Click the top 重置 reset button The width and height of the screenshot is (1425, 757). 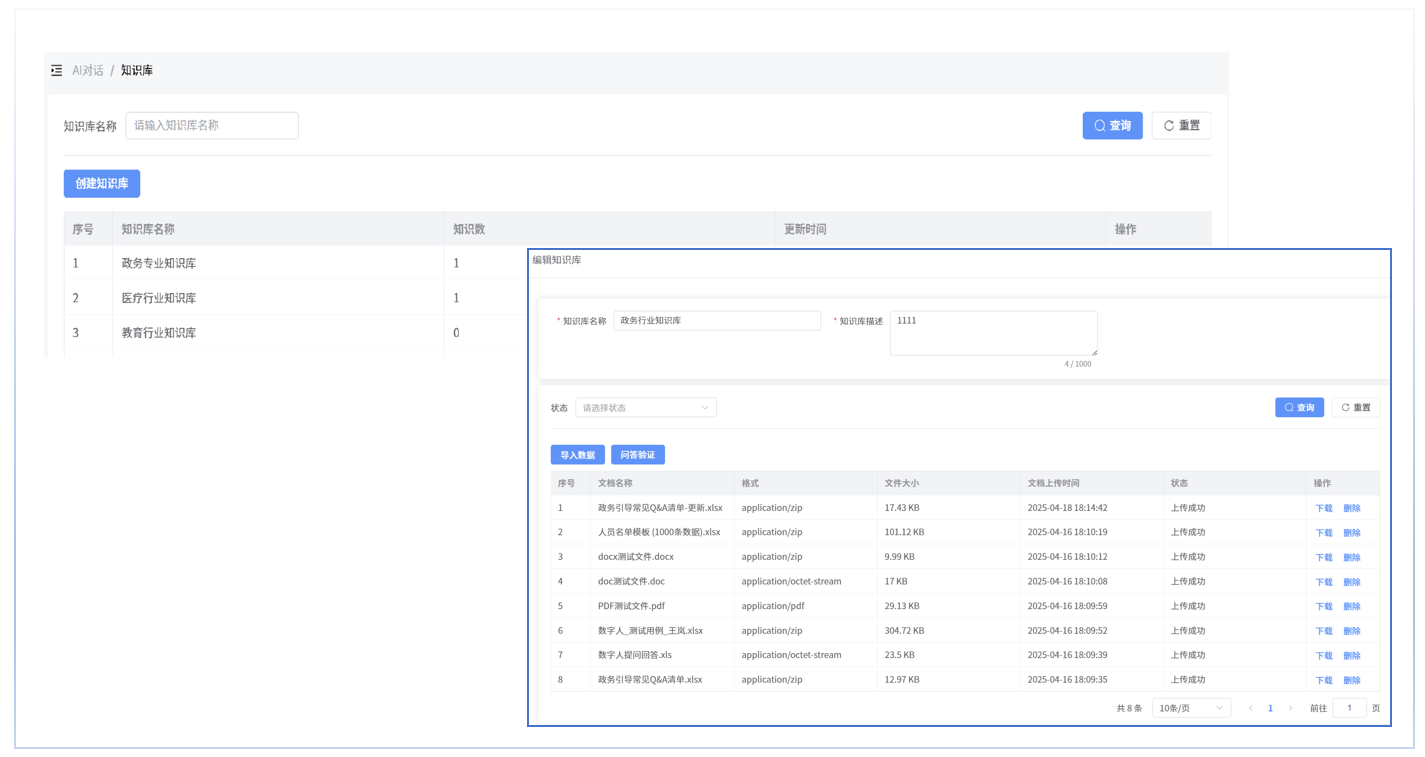click(1181, 126)
